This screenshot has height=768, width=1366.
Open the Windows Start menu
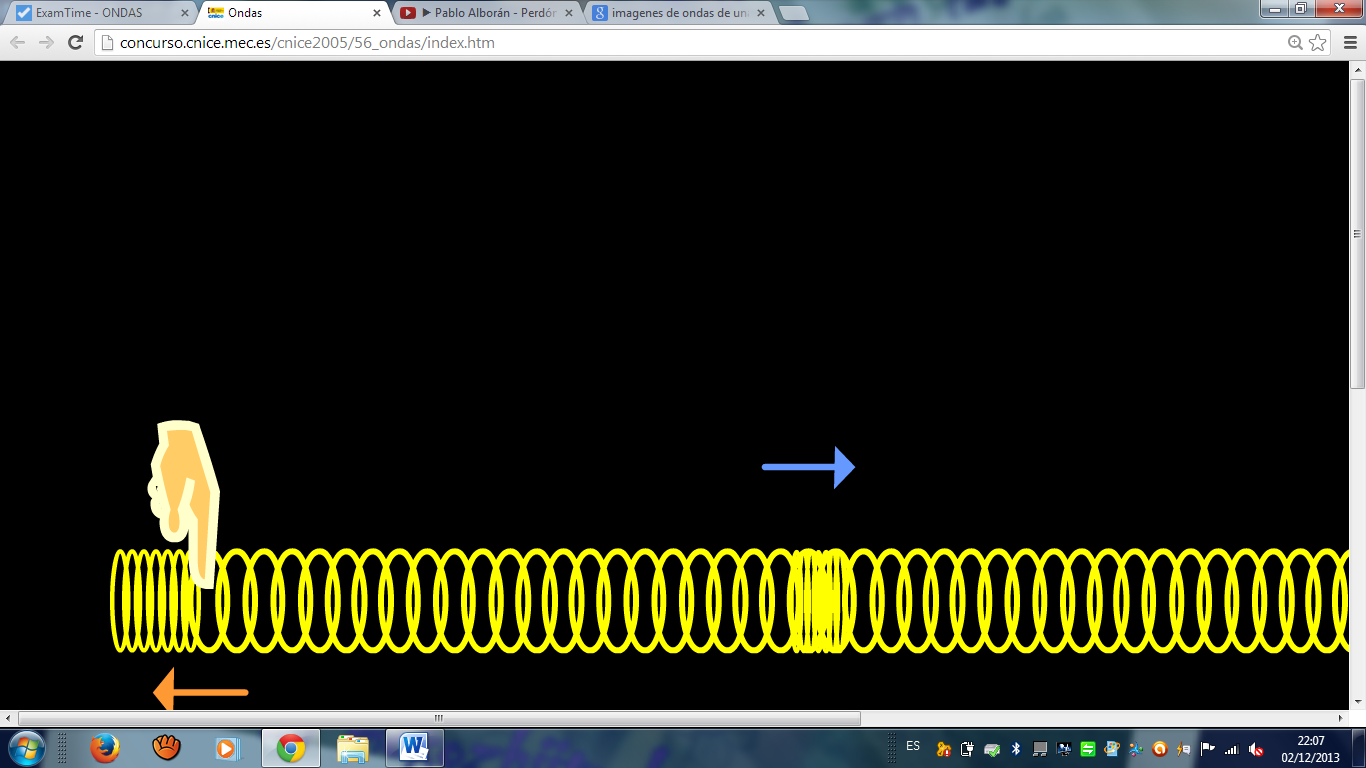tap(25, 748)
